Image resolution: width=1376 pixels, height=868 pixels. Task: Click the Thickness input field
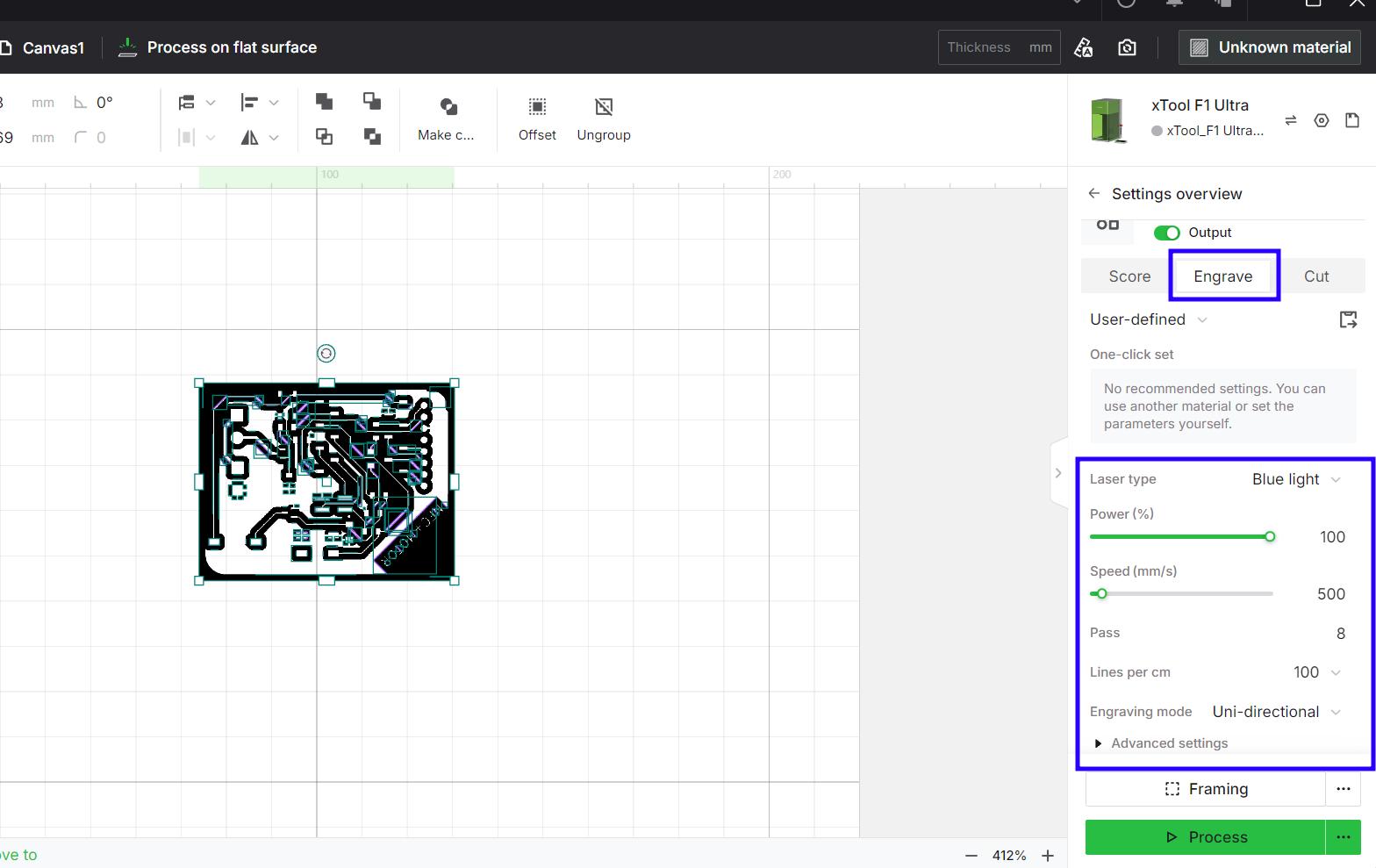point(999,47)
